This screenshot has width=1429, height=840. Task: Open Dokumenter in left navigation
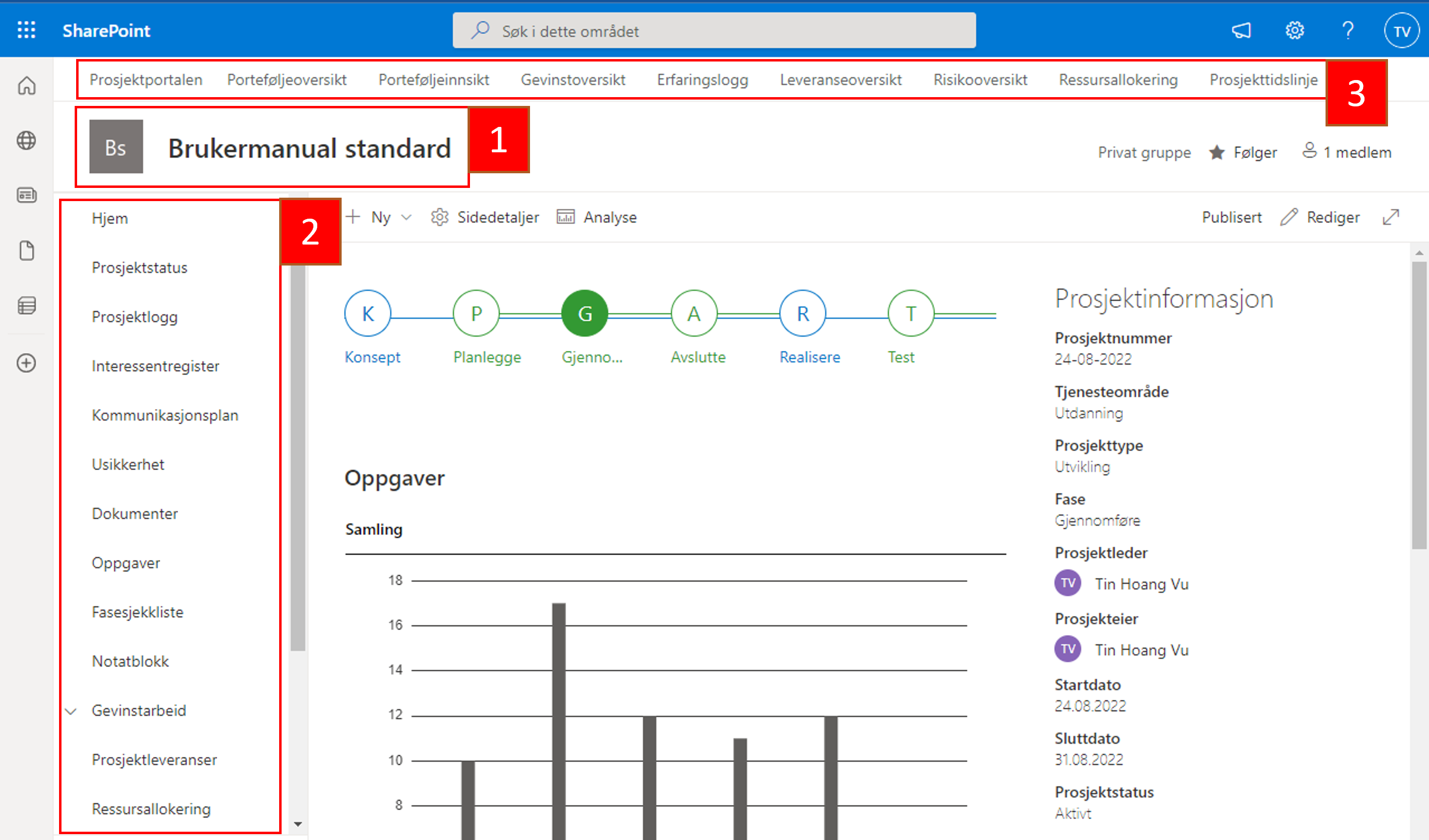point(135,514)
